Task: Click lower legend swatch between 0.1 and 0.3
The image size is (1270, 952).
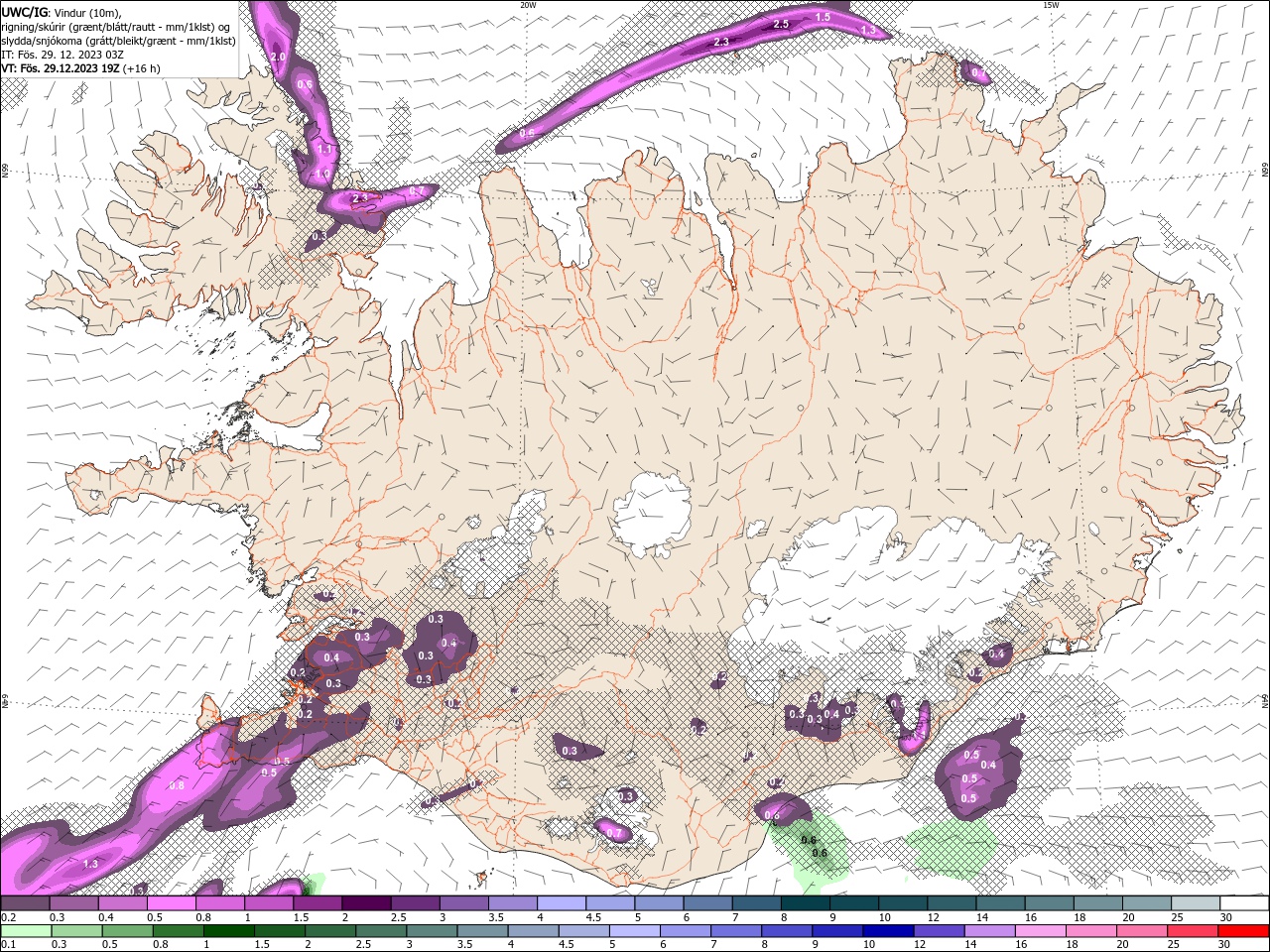Action: click(x=25, y=931)
